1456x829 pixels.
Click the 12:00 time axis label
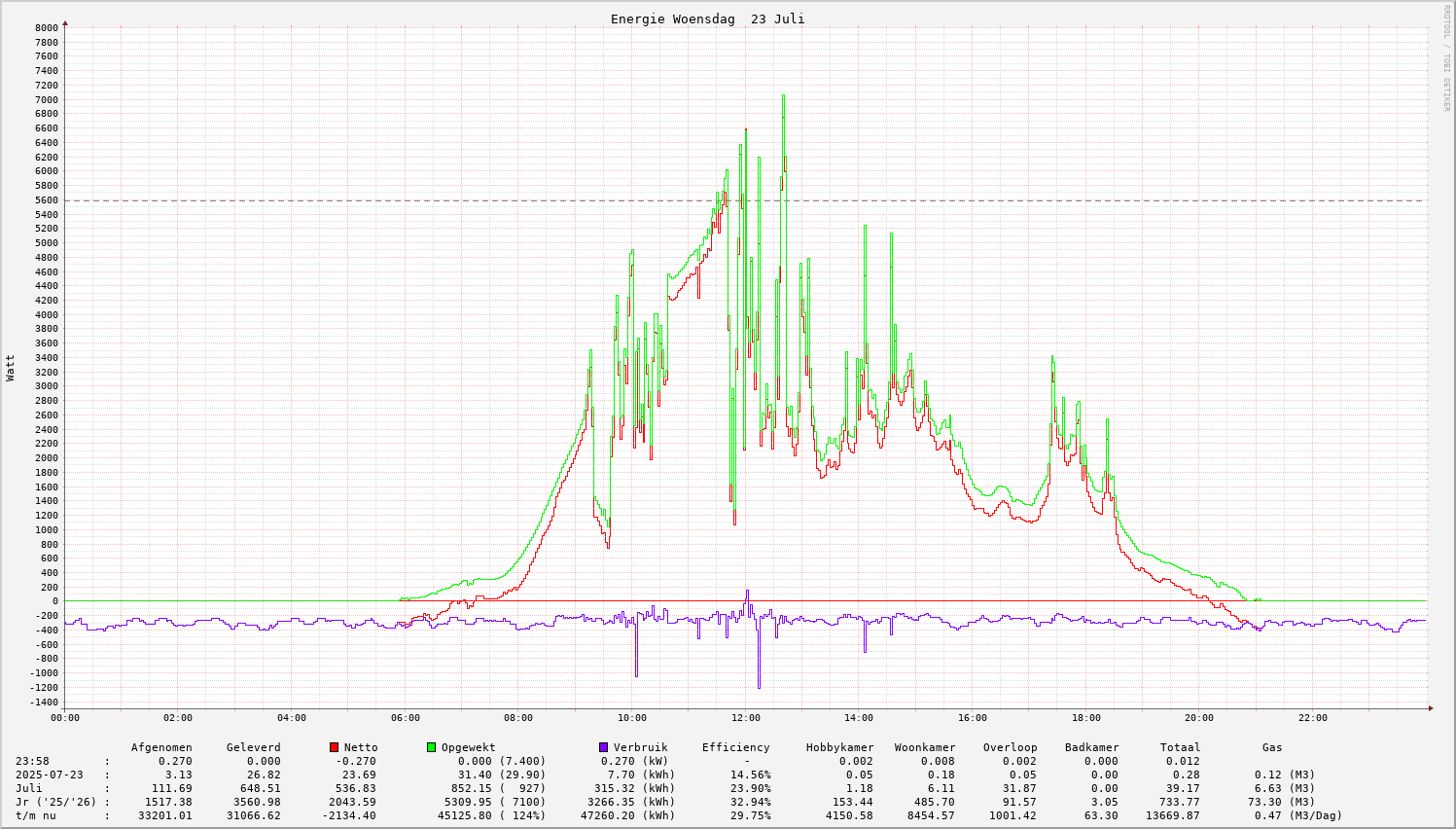coord(745,718)
